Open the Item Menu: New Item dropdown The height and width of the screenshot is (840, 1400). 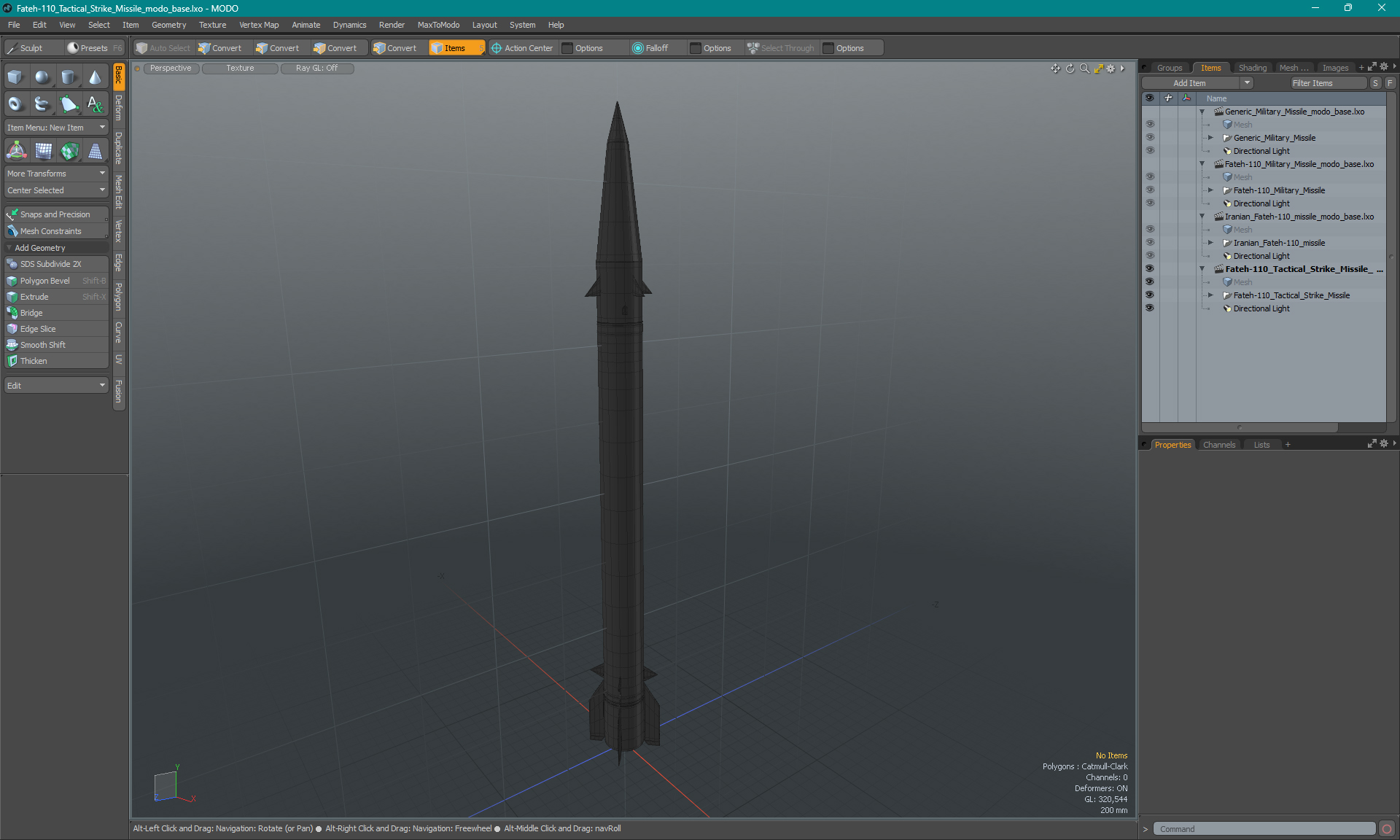[x=56, y=128]
